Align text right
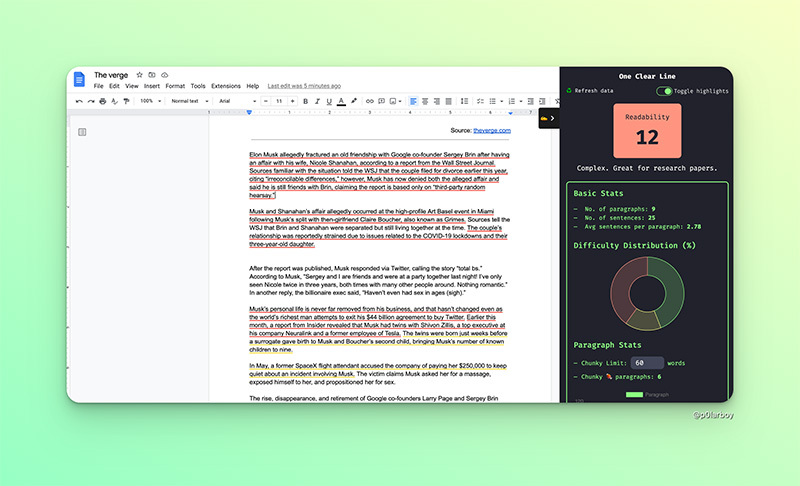This screenshot has height=486, width=800. (437, 101)
